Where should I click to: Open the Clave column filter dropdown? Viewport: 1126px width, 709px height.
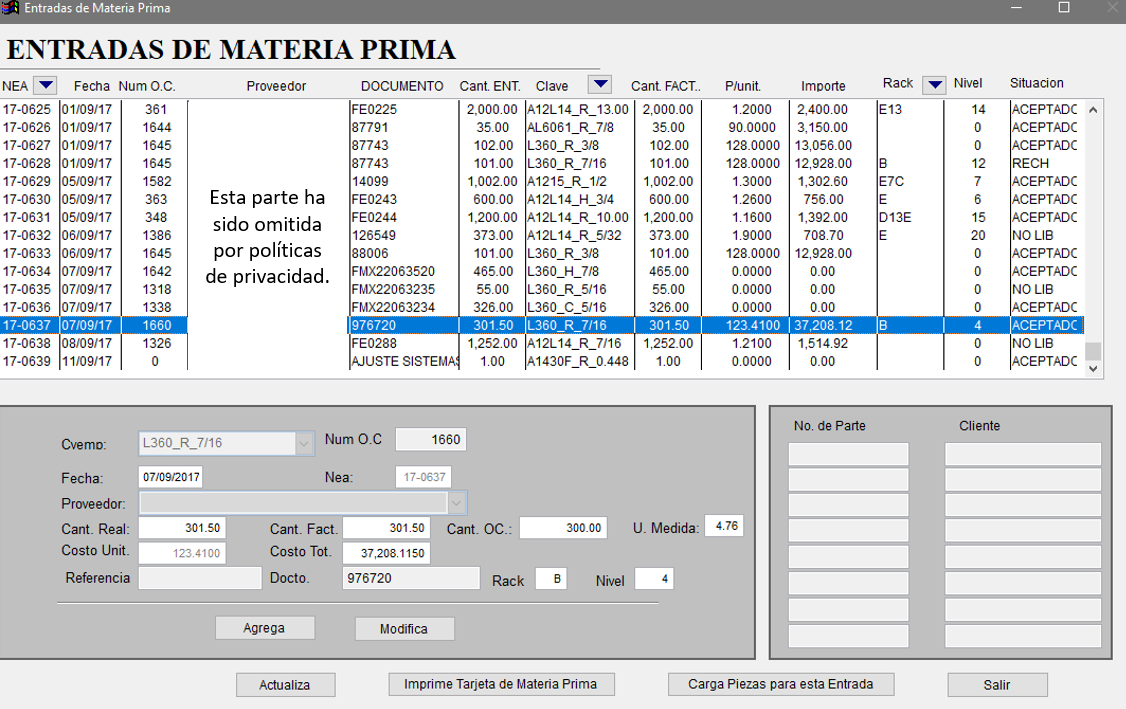click(599, 85)
